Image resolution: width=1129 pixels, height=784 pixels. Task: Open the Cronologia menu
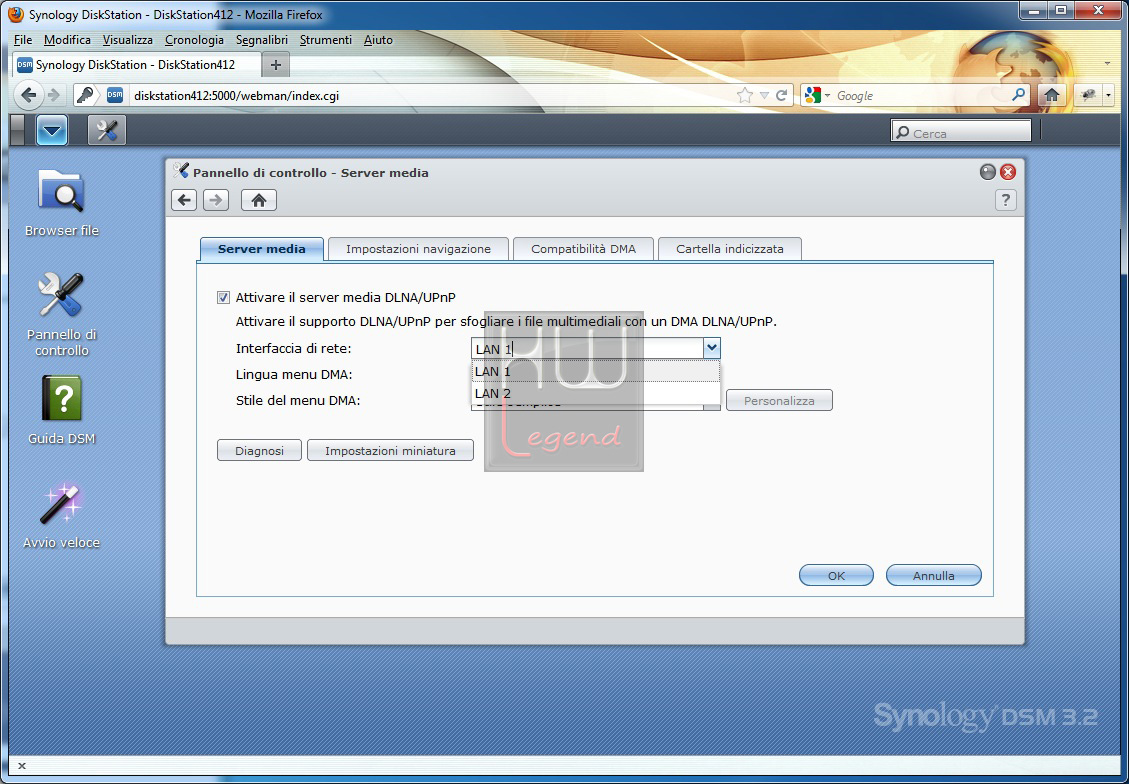[194, 40]
